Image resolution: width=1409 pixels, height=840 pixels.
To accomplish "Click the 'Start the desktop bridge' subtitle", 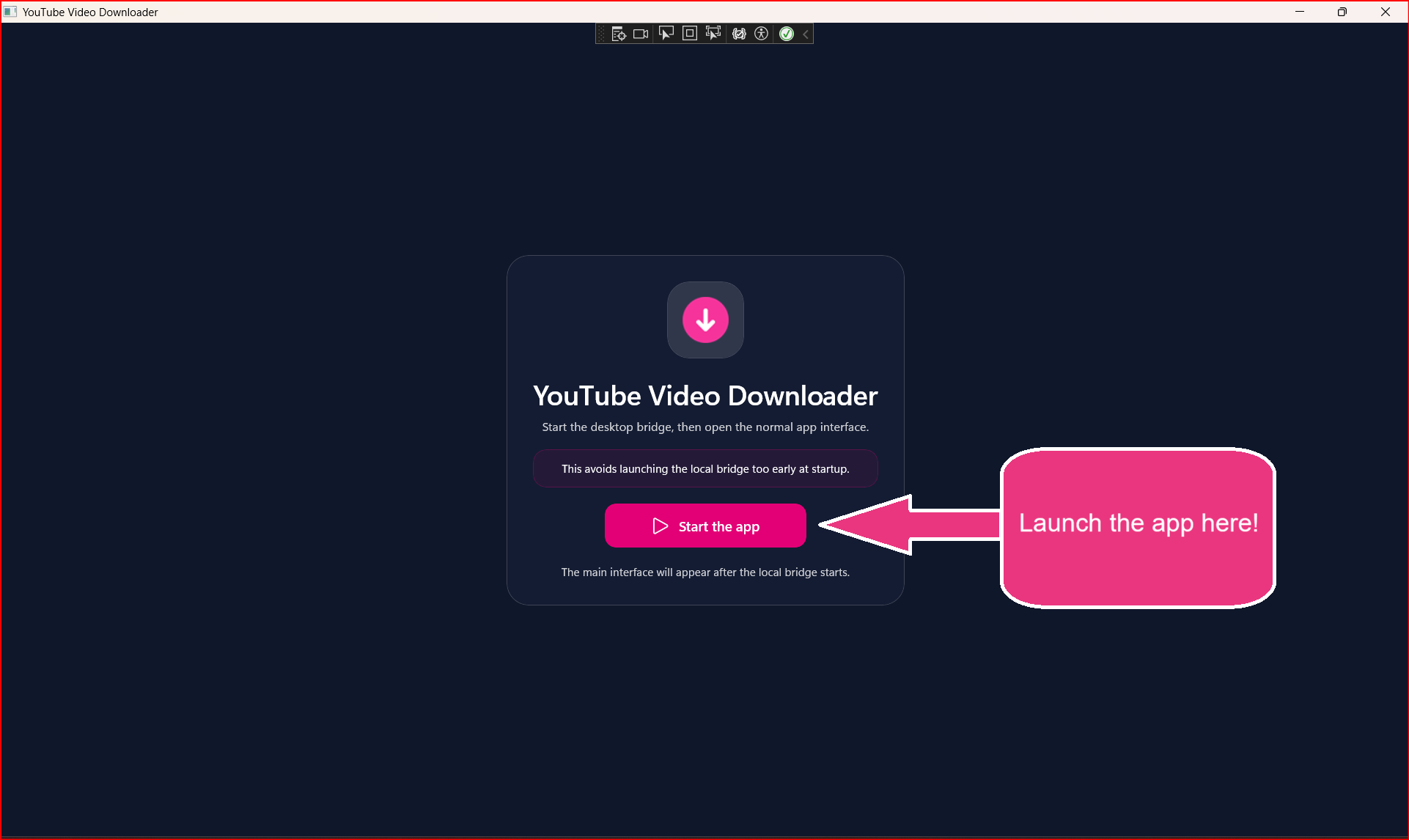I will pyautogui.click(x=705, y=427).
